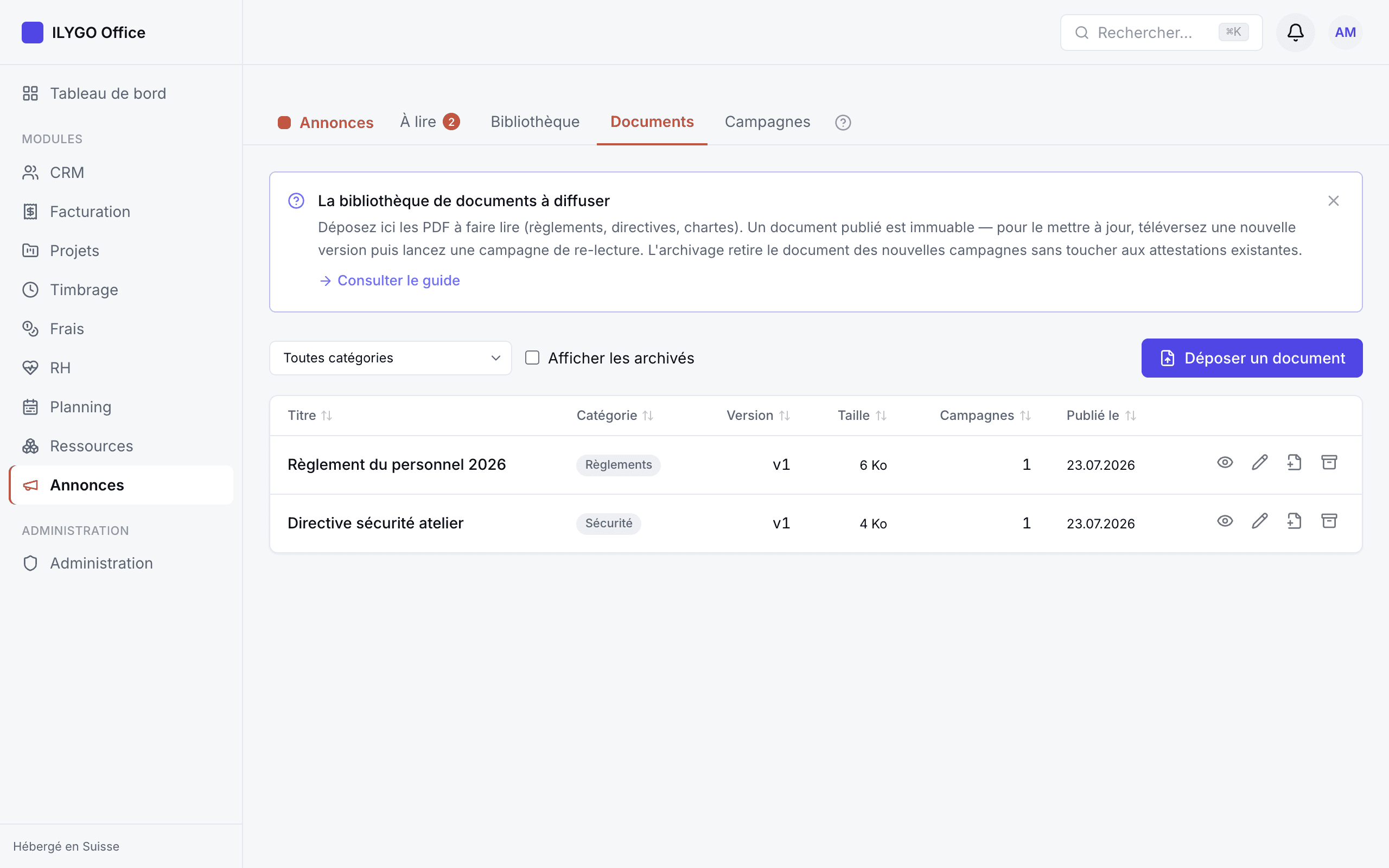Click the info icon in the banner title
This screenshot has height=868, width=1389.
(296, 201)
